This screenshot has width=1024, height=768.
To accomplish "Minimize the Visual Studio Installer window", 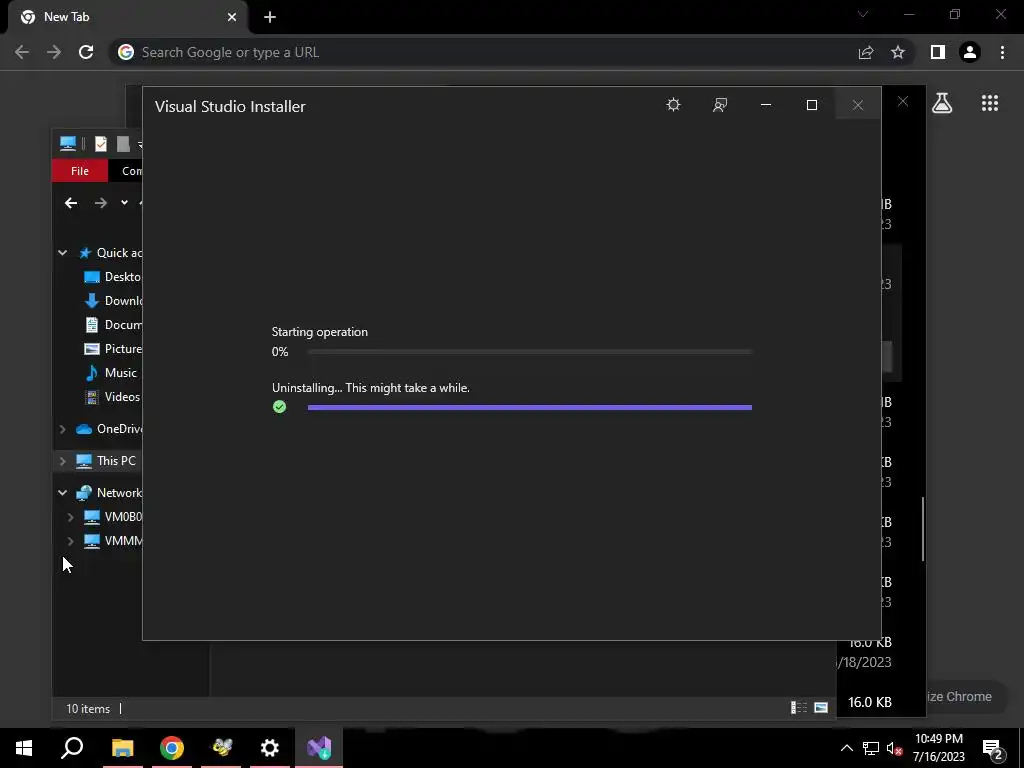I will coord(766,105).
